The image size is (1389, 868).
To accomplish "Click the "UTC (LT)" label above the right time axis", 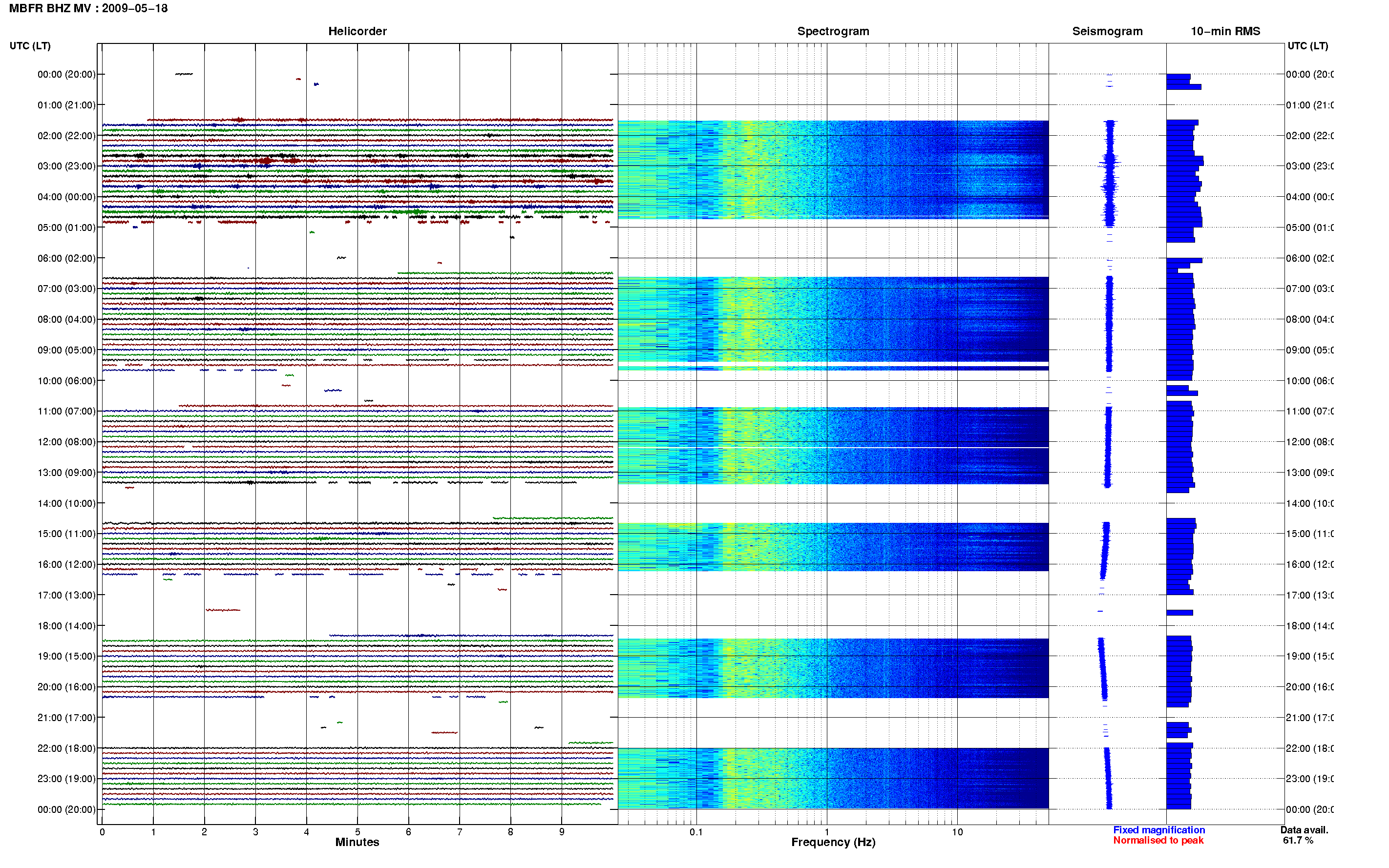I will pyautogui.click(x=1307, y=46).
